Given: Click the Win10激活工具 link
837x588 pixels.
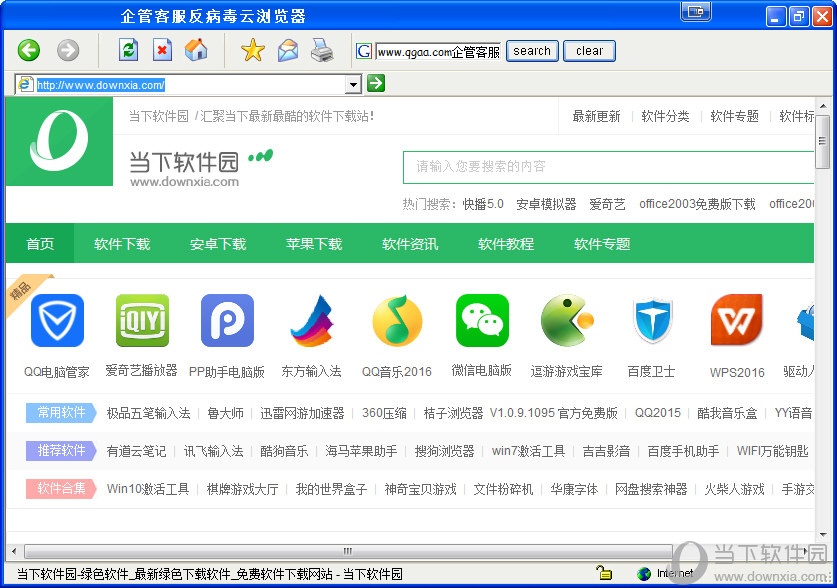Looking at the screenshot, I should (x=148, y=489).
